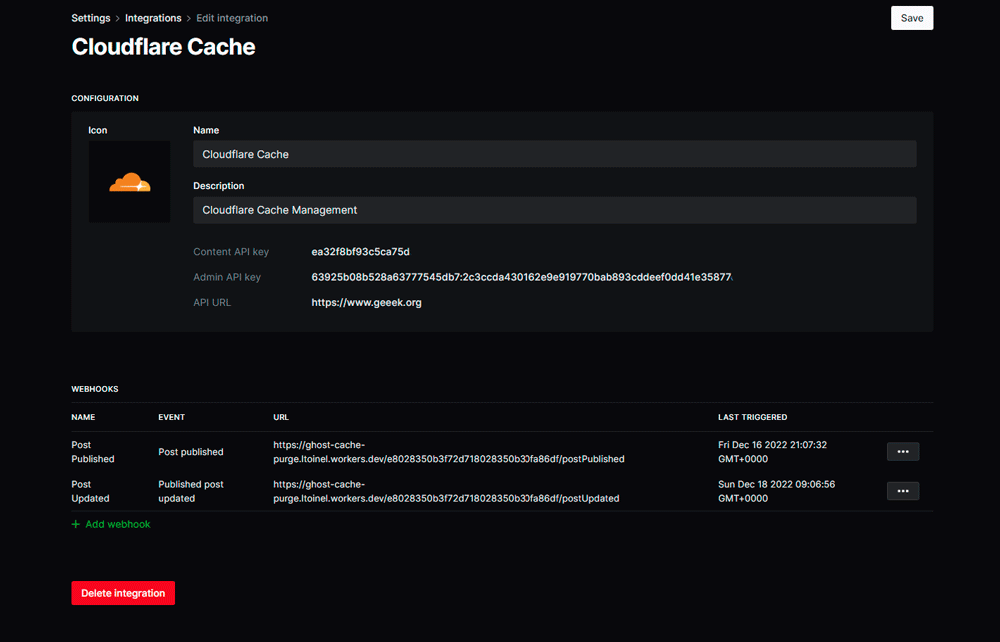Go to Settings breadcrumb
The image size is (1000, 642).
tap(91, 18)
